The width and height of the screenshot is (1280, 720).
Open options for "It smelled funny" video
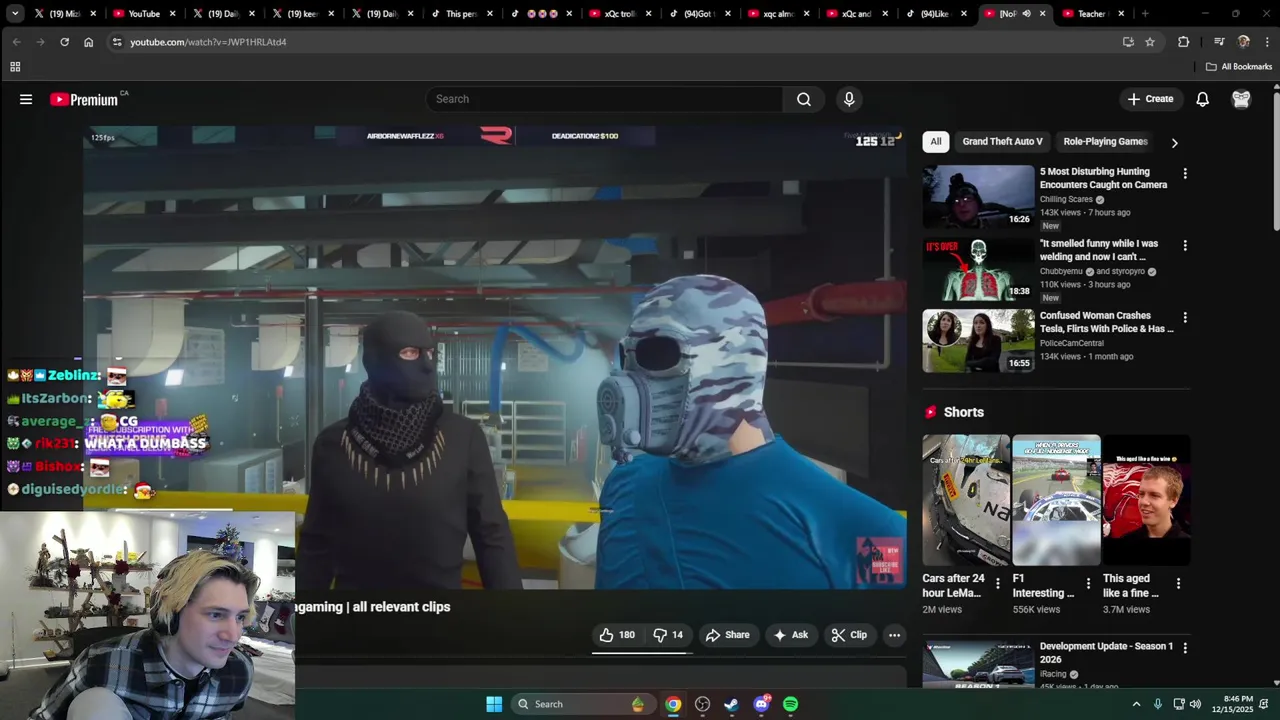click(x=1185, y=246)
